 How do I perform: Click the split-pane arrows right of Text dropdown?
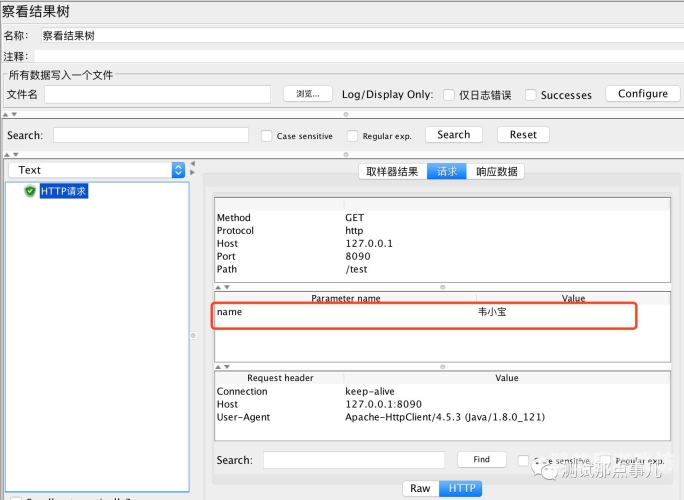coord(193,168)
